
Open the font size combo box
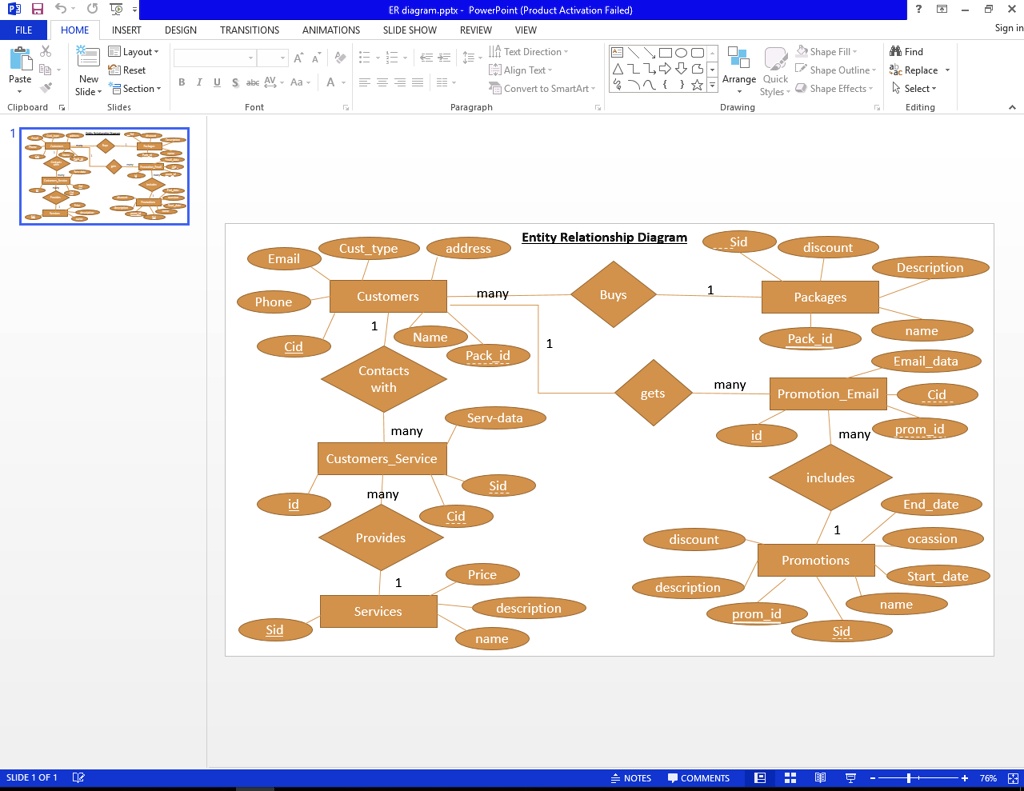coord(272,58)
